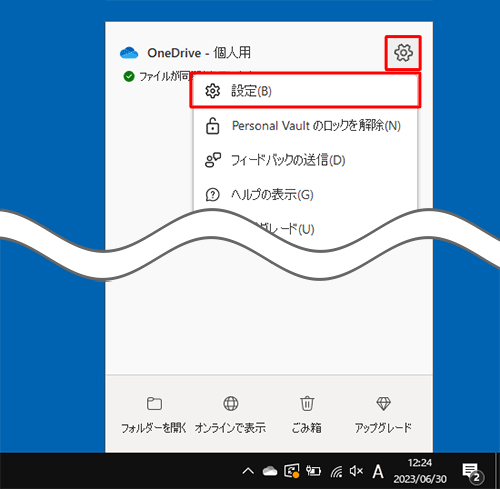The width and height of the screenshot is (500, 489).
Task: Open ヘルプの表示(G) menu entry
Action: [305, 195]
